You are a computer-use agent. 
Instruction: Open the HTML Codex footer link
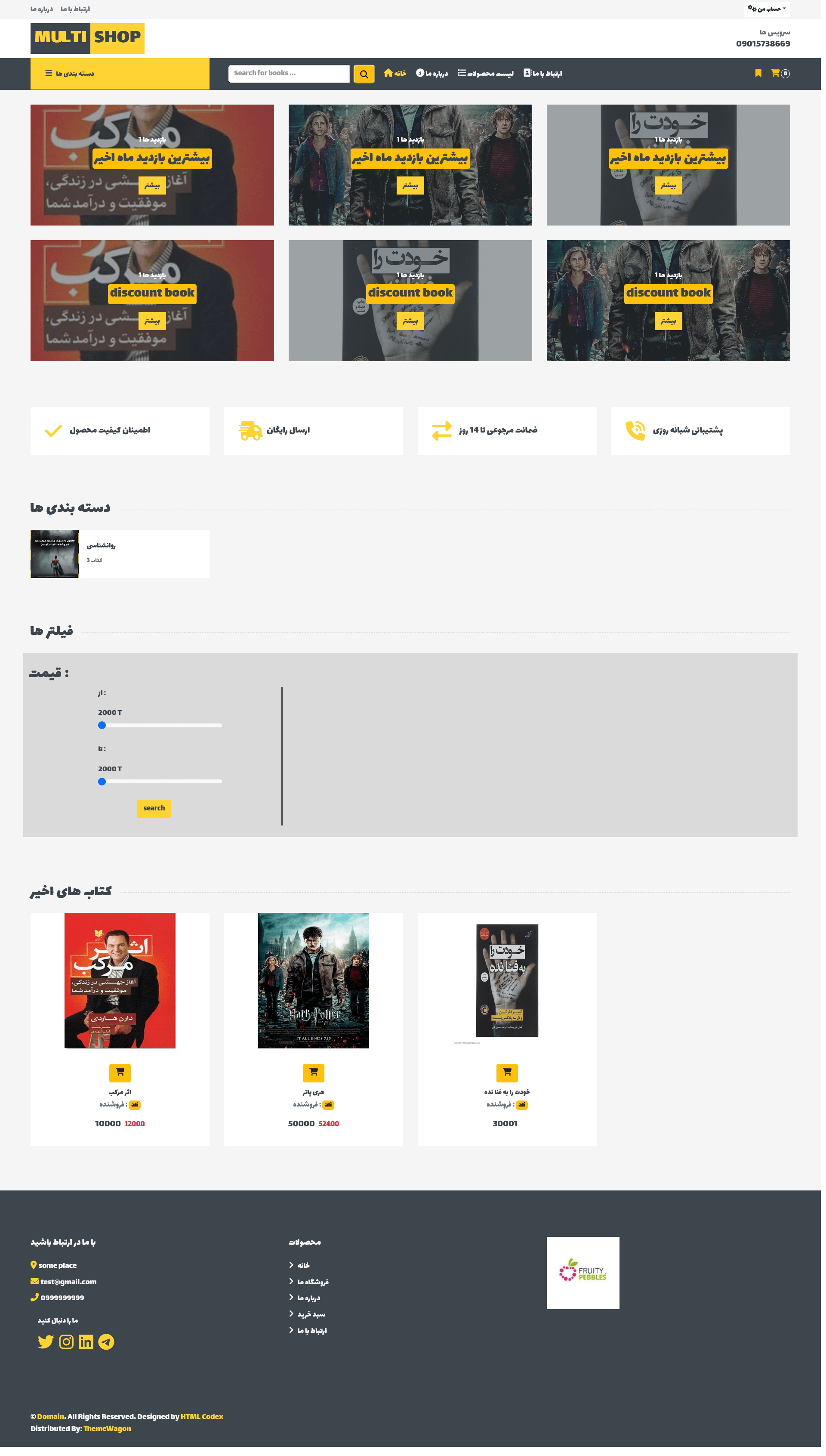coord(203,1425)
